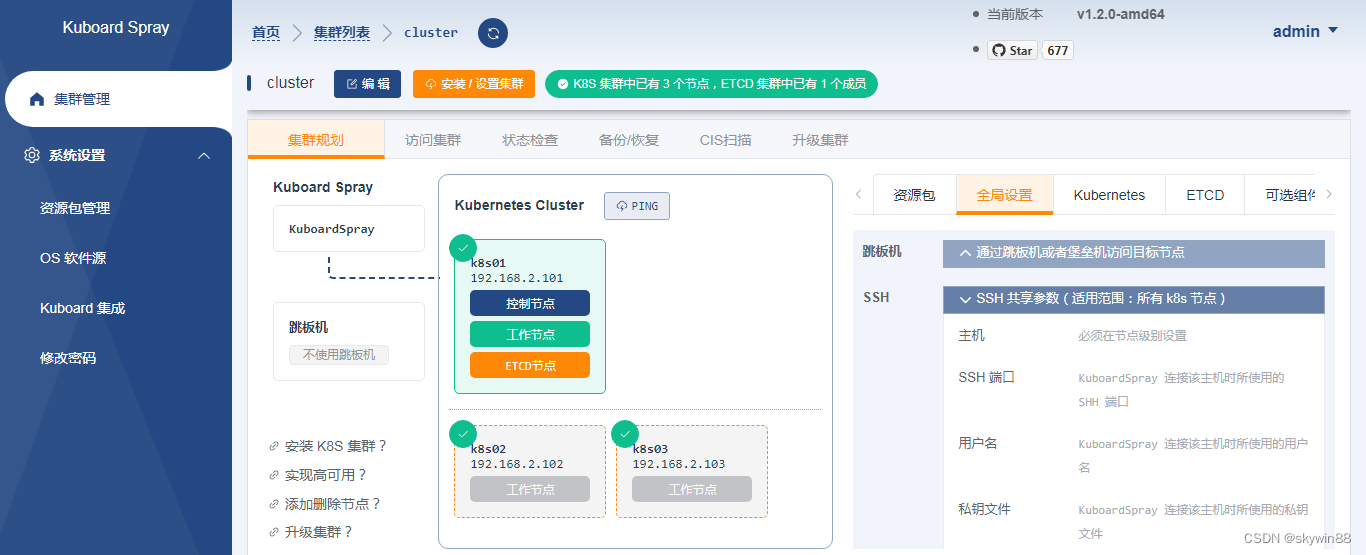Expand 通过跳板机或者堡垒机访问目标节点 section
Image resolution: width=1366 pixels, height=555 pixels.
(1134, 253)
